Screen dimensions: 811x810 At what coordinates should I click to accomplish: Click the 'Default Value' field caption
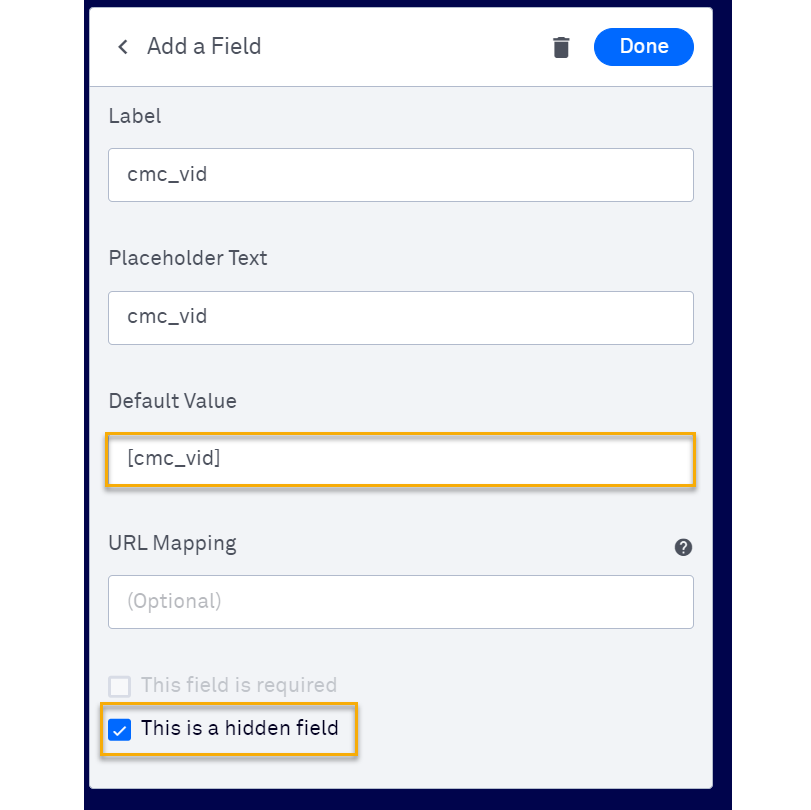[x=173, y=401]
